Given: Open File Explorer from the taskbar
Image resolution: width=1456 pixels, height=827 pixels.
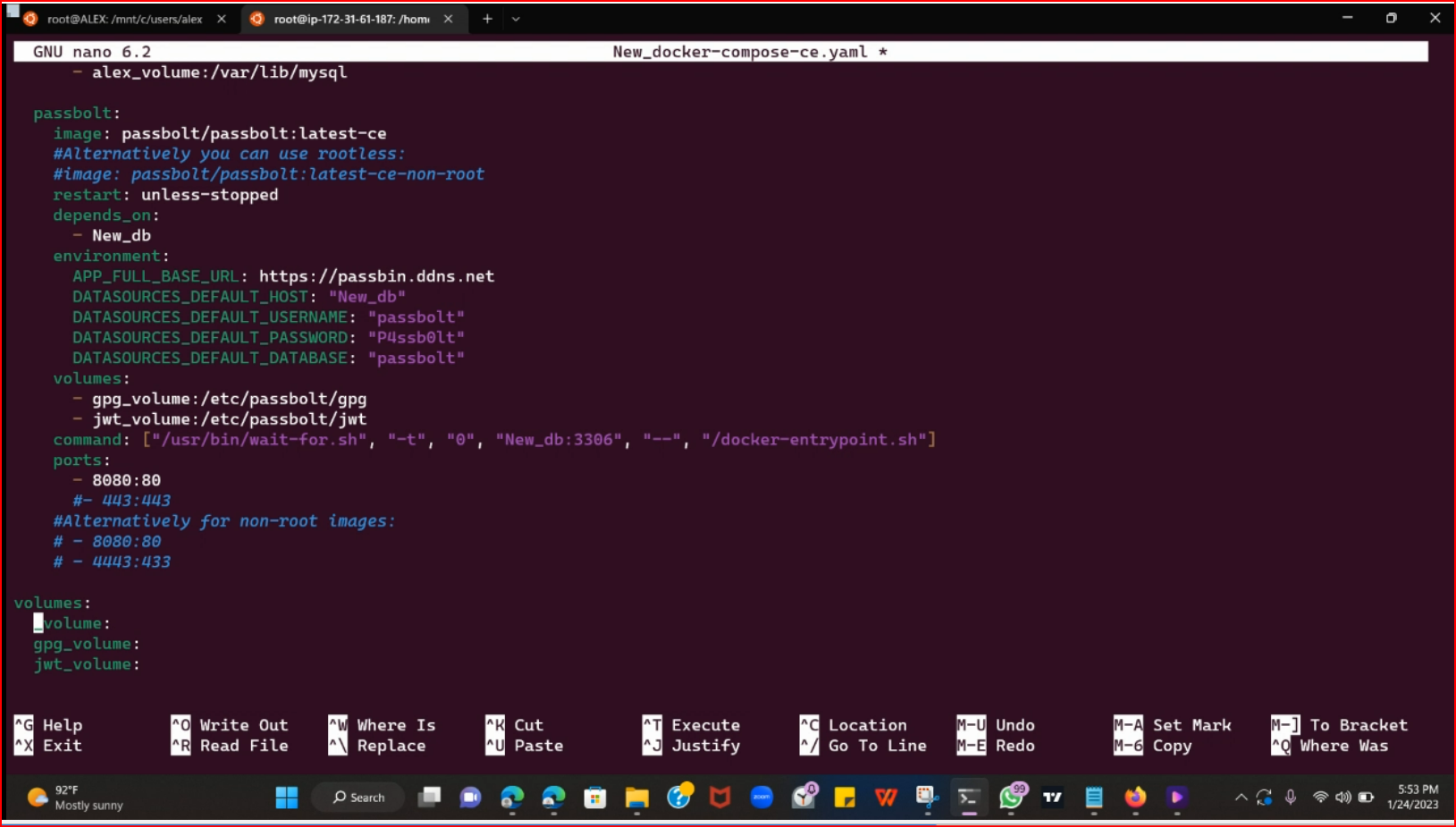Looking at the screenshot, I should (636, 797).
